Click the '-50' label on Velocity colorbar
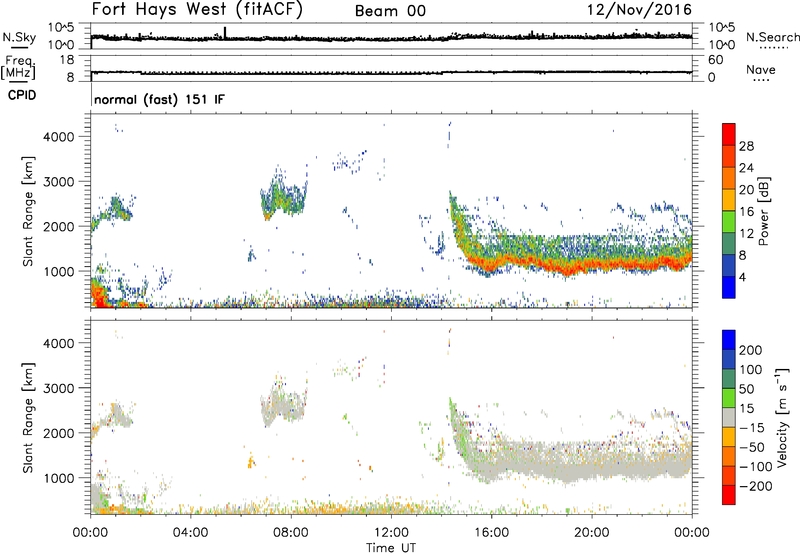 (x=752, y=447)
